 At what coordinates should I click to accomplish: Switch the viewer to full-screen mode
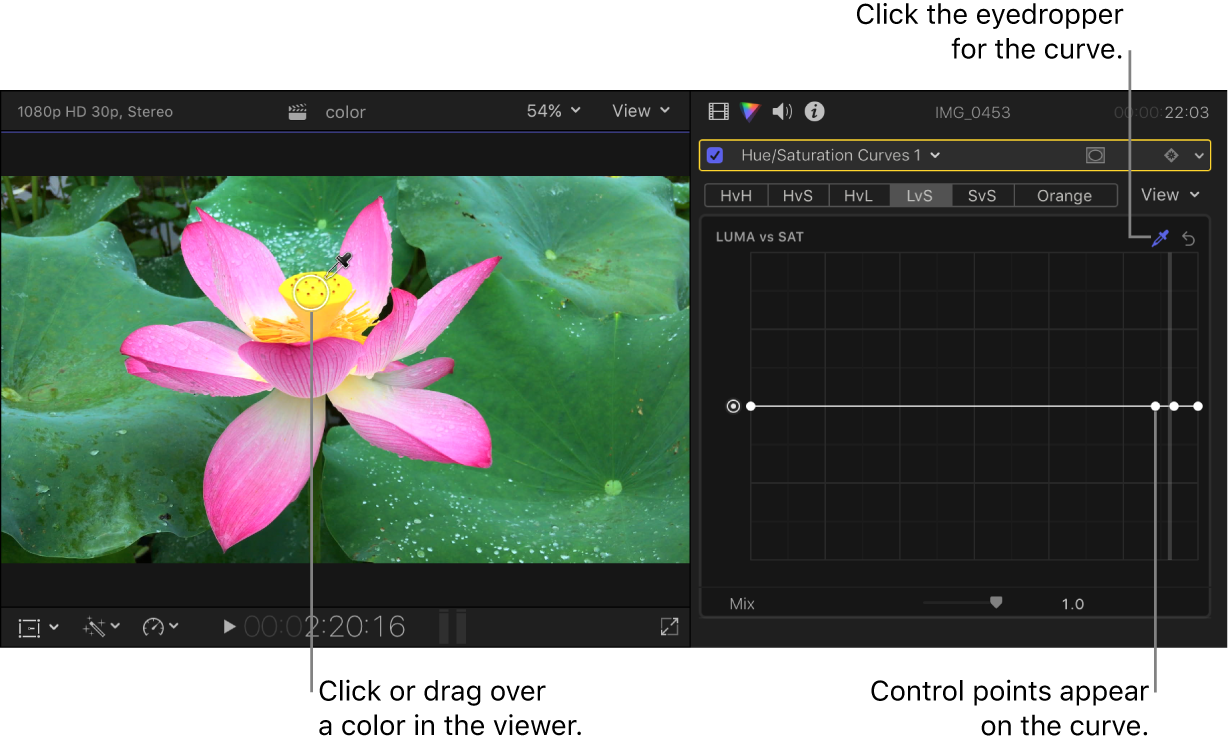coord(669,626)
